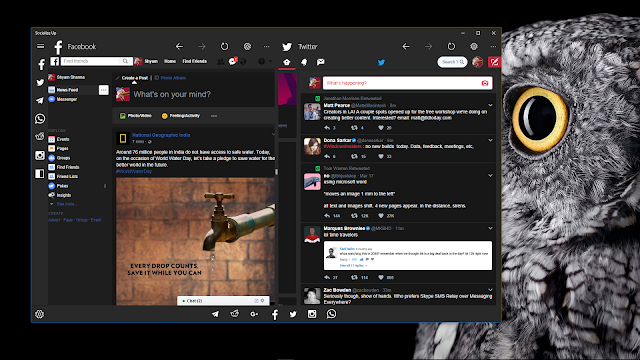Select Facebook icon in left sidebar
The height and width of the screenshot is (360, 640).
(x=41, y=64)
